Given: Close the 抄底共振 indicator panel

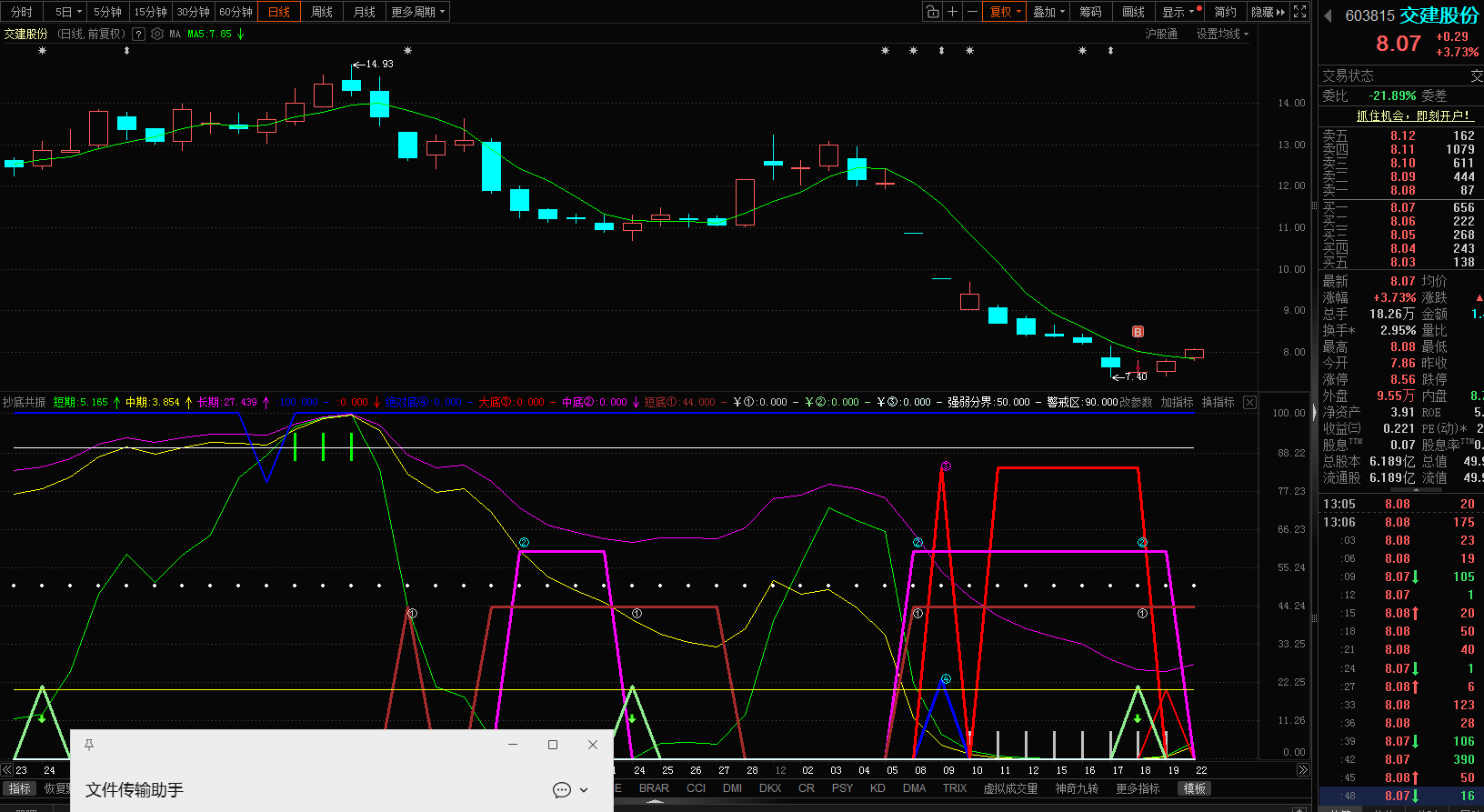Looking at the screenshot, I should [1250, 402].
